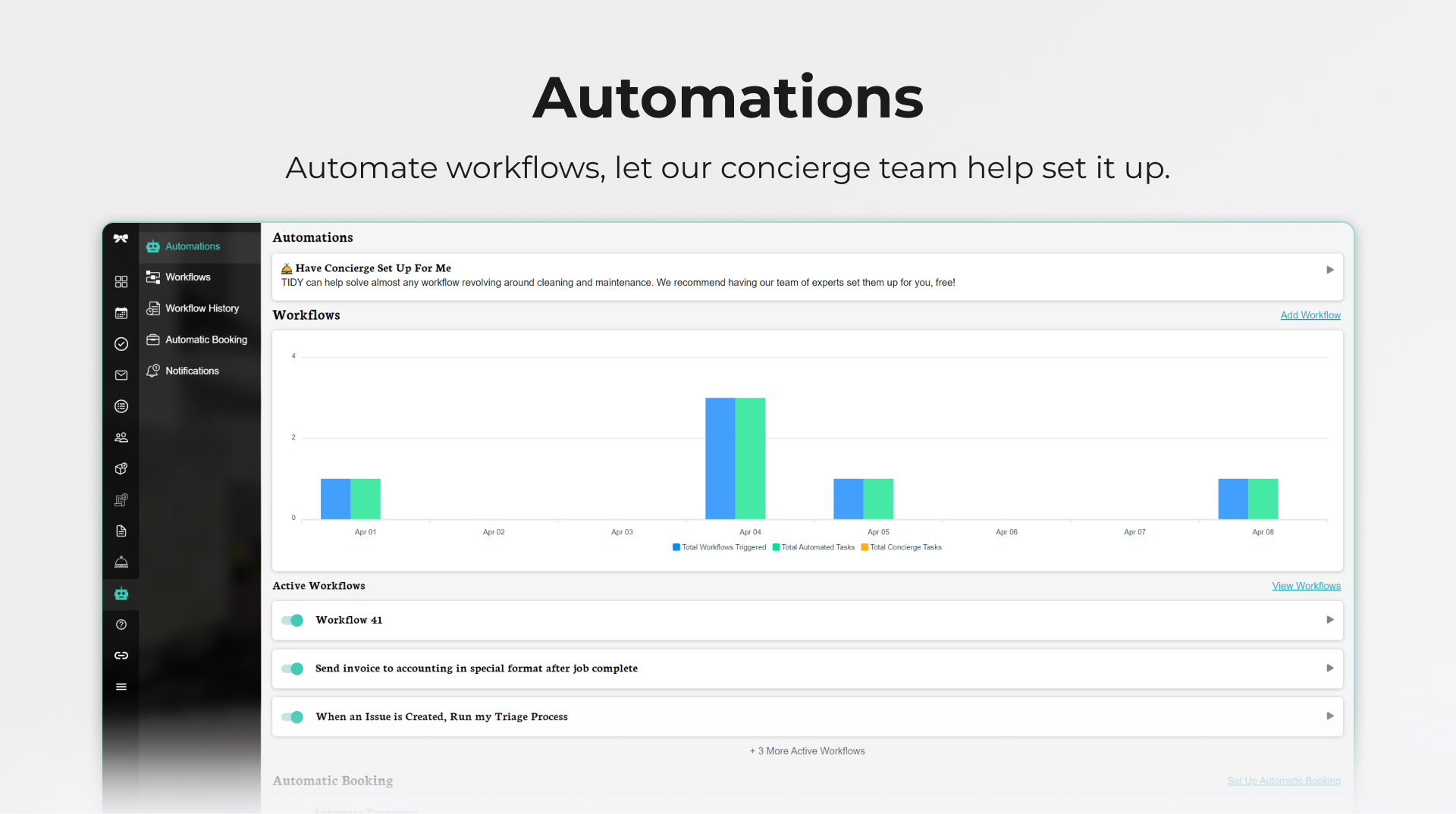Click '+ 3 More Active Workflows'
Viewport: 1456px width, 814px height.
(807, 751)
